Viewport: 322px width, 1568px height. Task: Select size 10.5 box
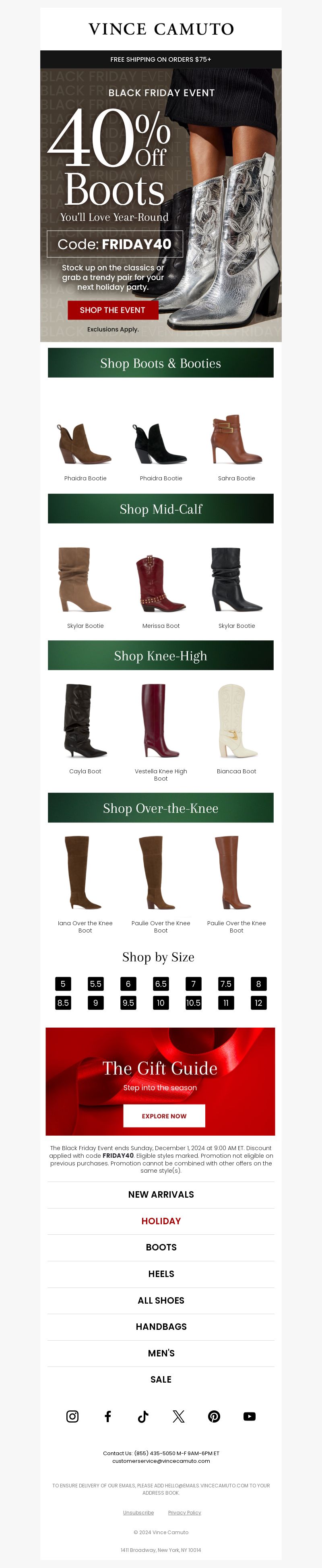193,1003
